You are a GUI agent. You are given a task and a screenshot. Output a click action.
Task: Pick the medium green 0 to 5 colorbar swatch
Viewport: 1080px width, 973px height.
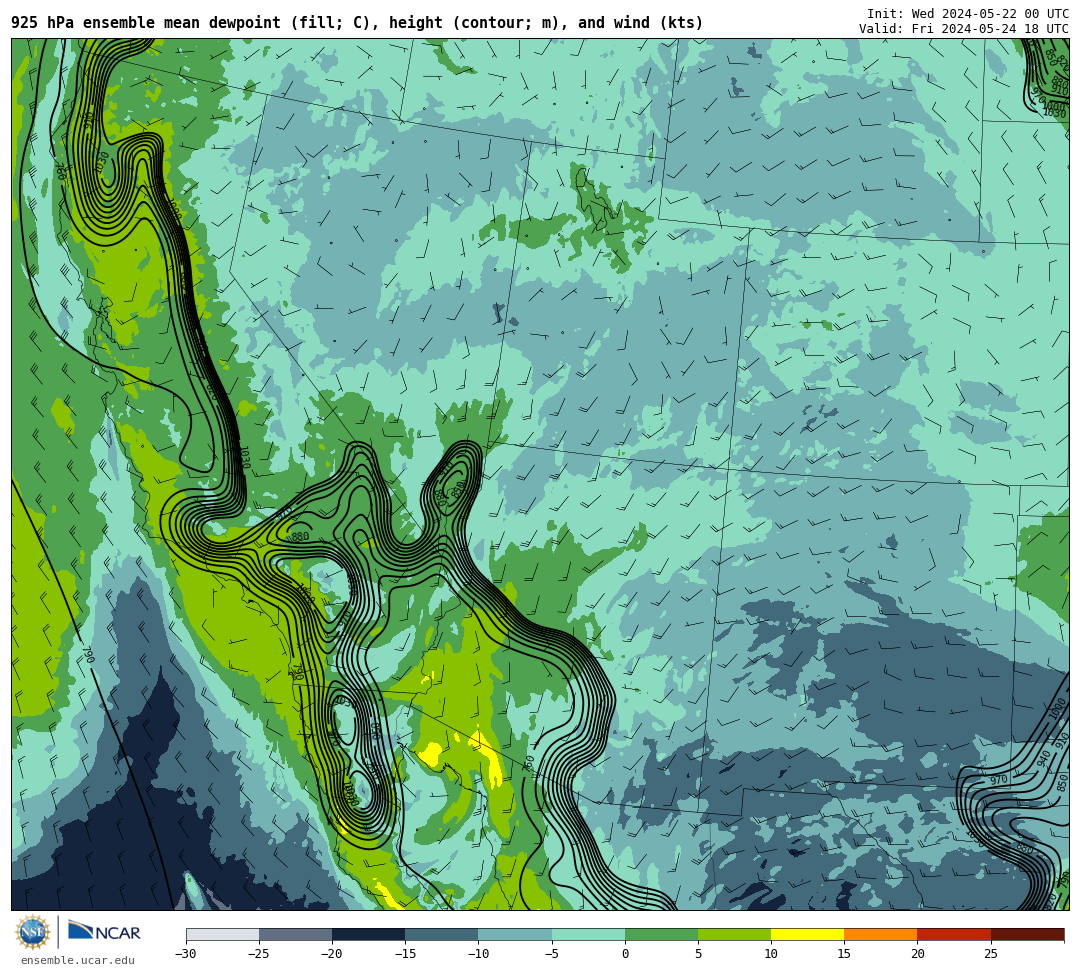(661, 934)
